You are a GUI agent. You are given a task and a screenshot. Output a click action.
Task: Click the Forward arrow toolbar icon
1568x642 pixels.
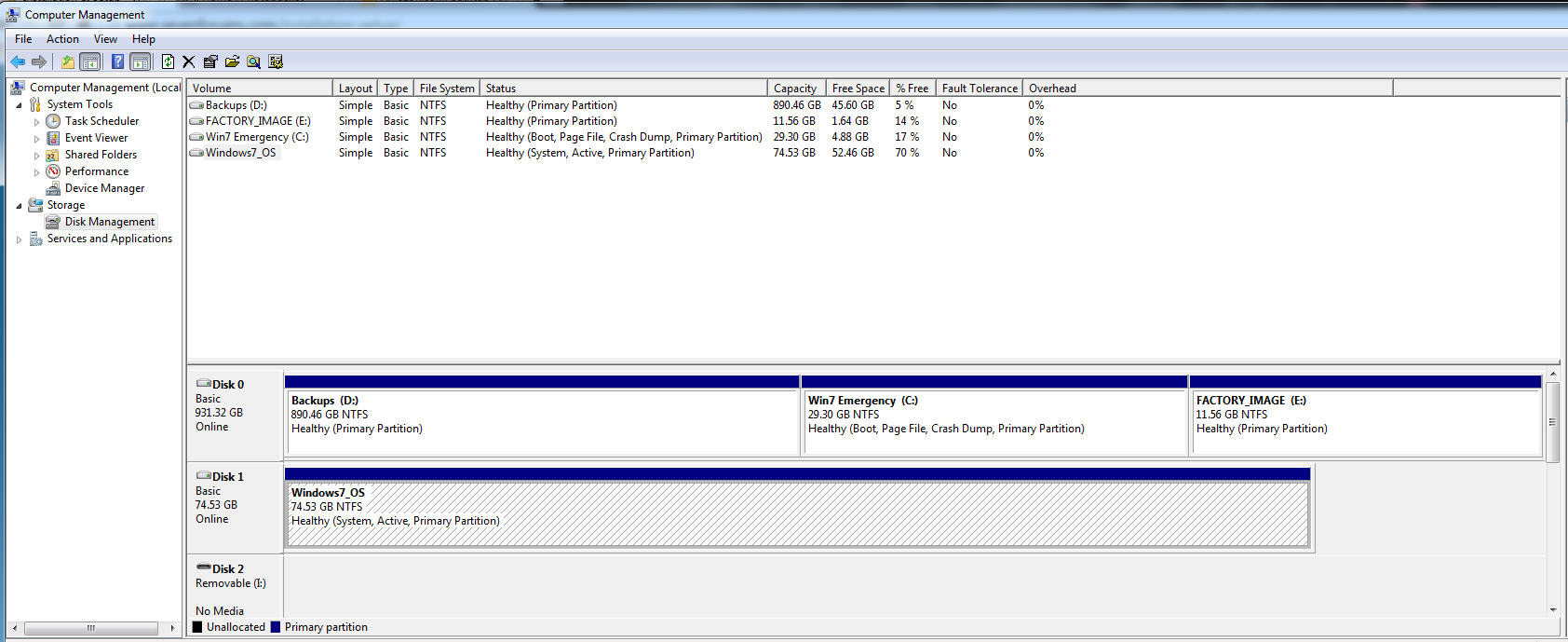click(x=39, y=61)
